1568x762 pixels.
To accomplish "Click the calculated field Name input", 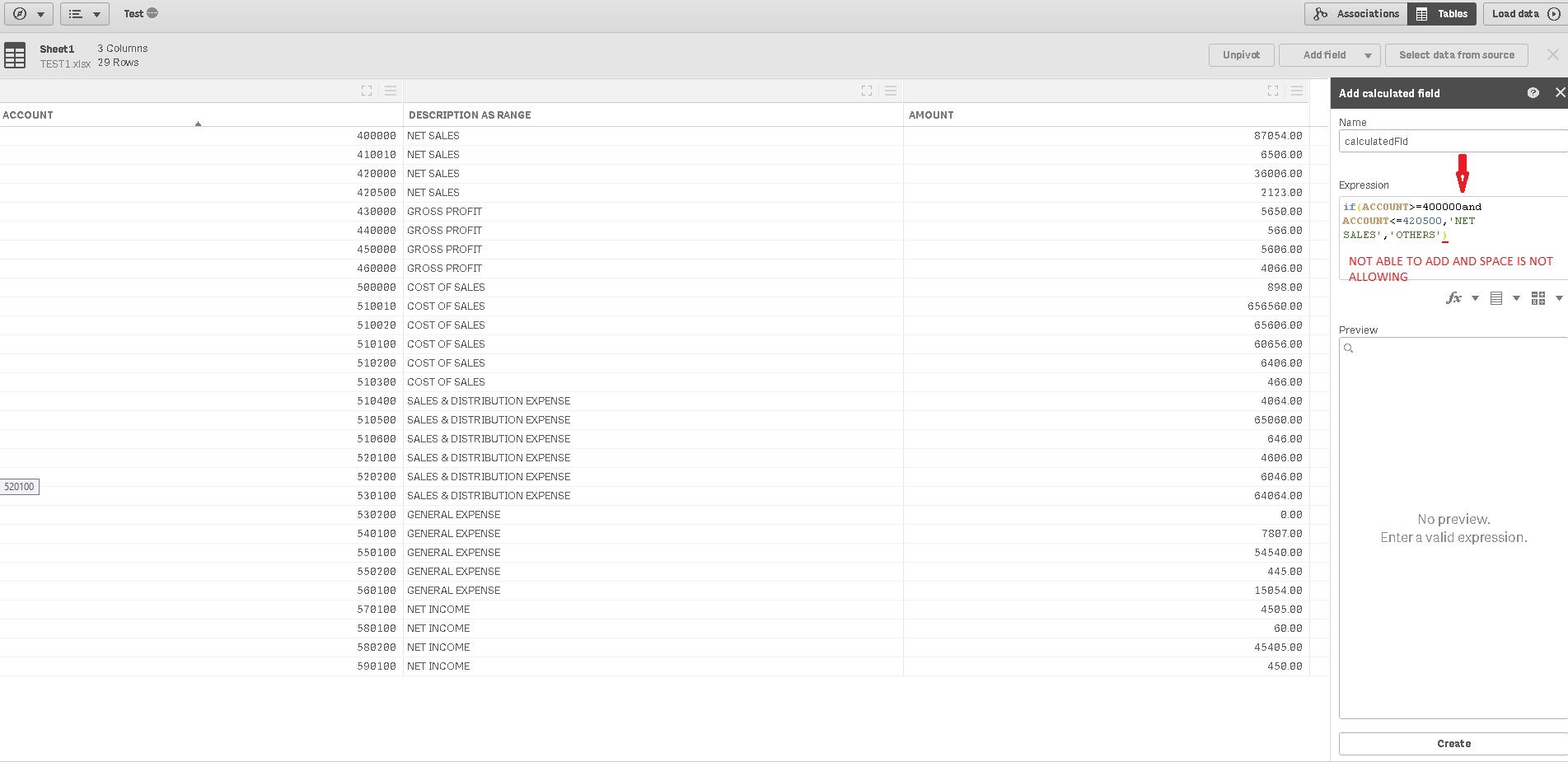I will click(x=1453, y=141).
